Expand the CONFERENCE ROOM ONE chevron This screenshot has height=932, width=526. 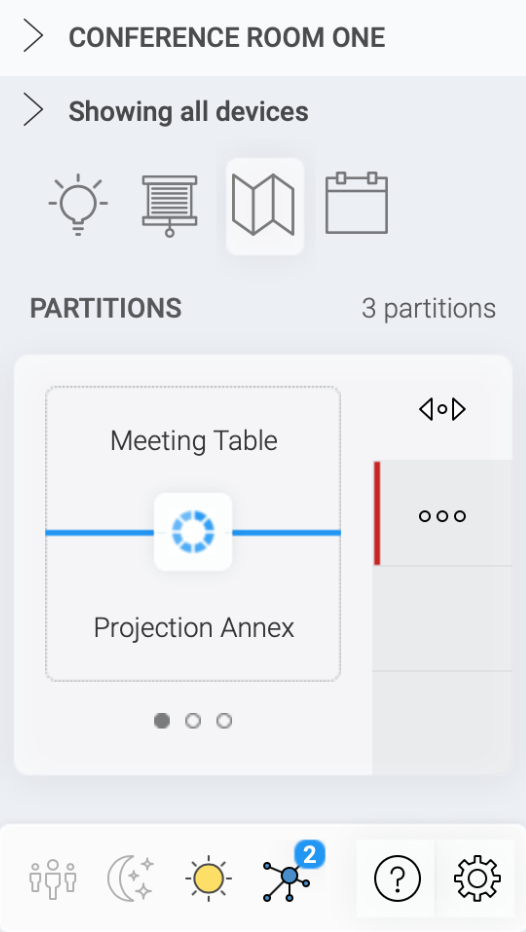33,37
